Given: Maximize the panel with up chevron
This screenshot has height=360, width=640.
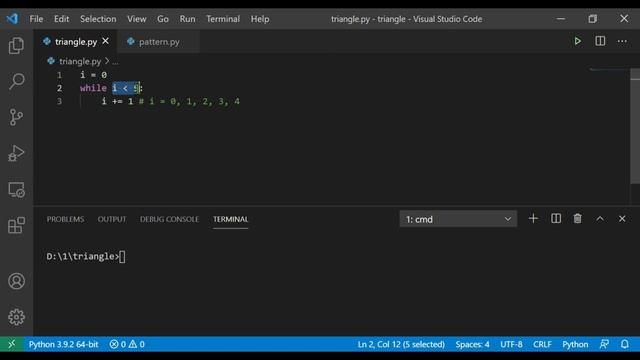Looking at the screenshot, I should pos(600,219).
